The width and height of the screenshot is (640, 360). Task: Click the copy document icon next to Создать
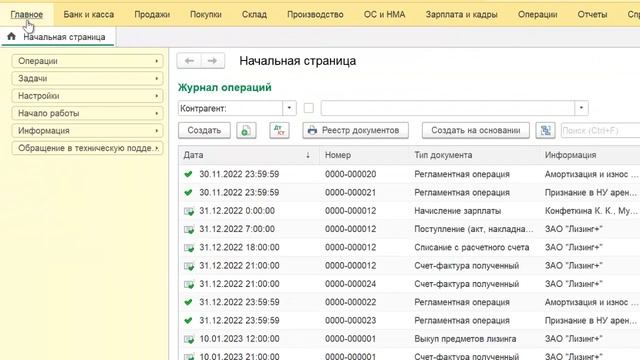point(246,131)
